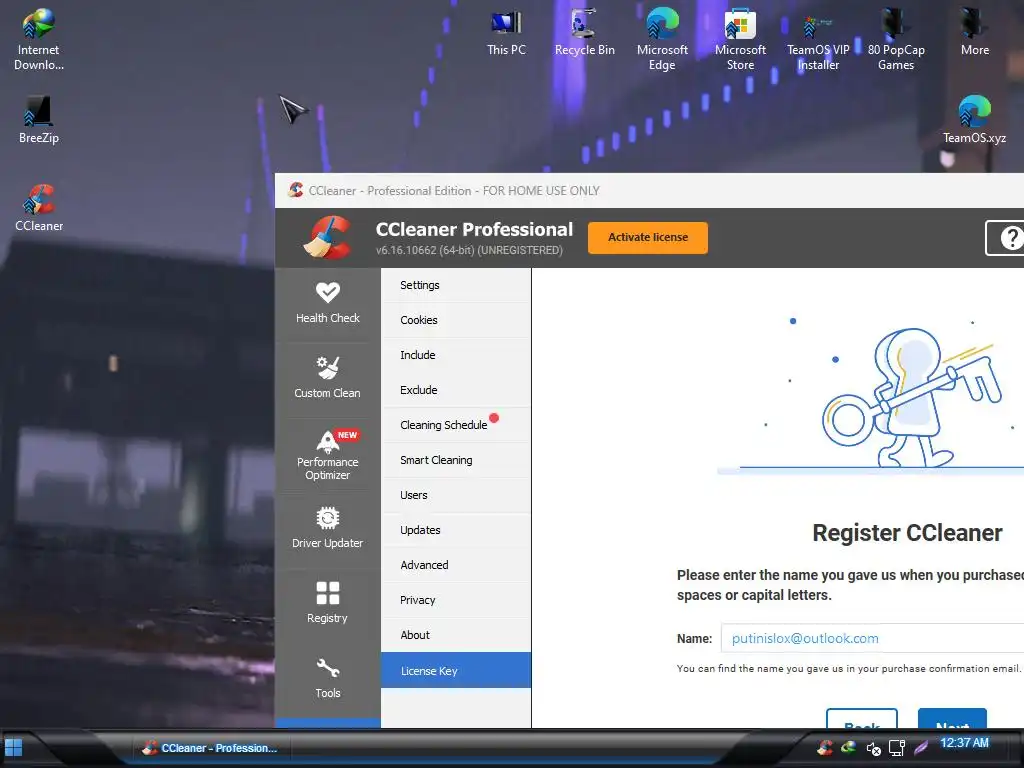Viewport: 1024px width, 768px height.
Task: Open the Updates options page
Action: 456,530
